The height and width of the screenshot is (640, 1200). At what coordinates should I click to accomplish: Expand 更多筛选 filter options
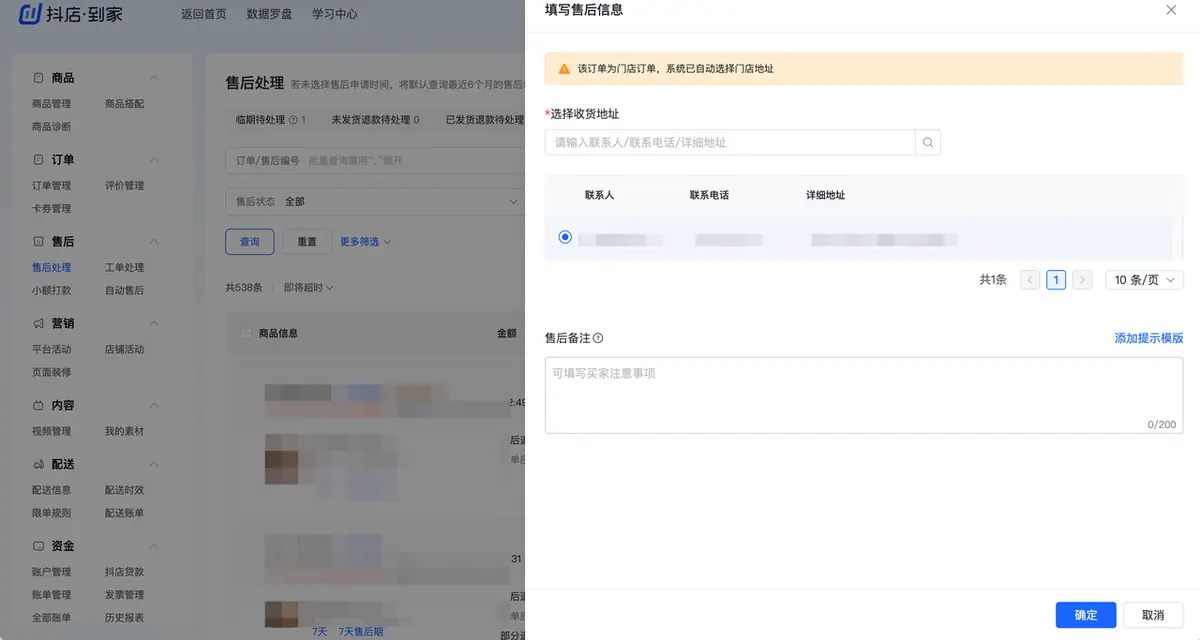pyautogui.click(x=365, y=242)
